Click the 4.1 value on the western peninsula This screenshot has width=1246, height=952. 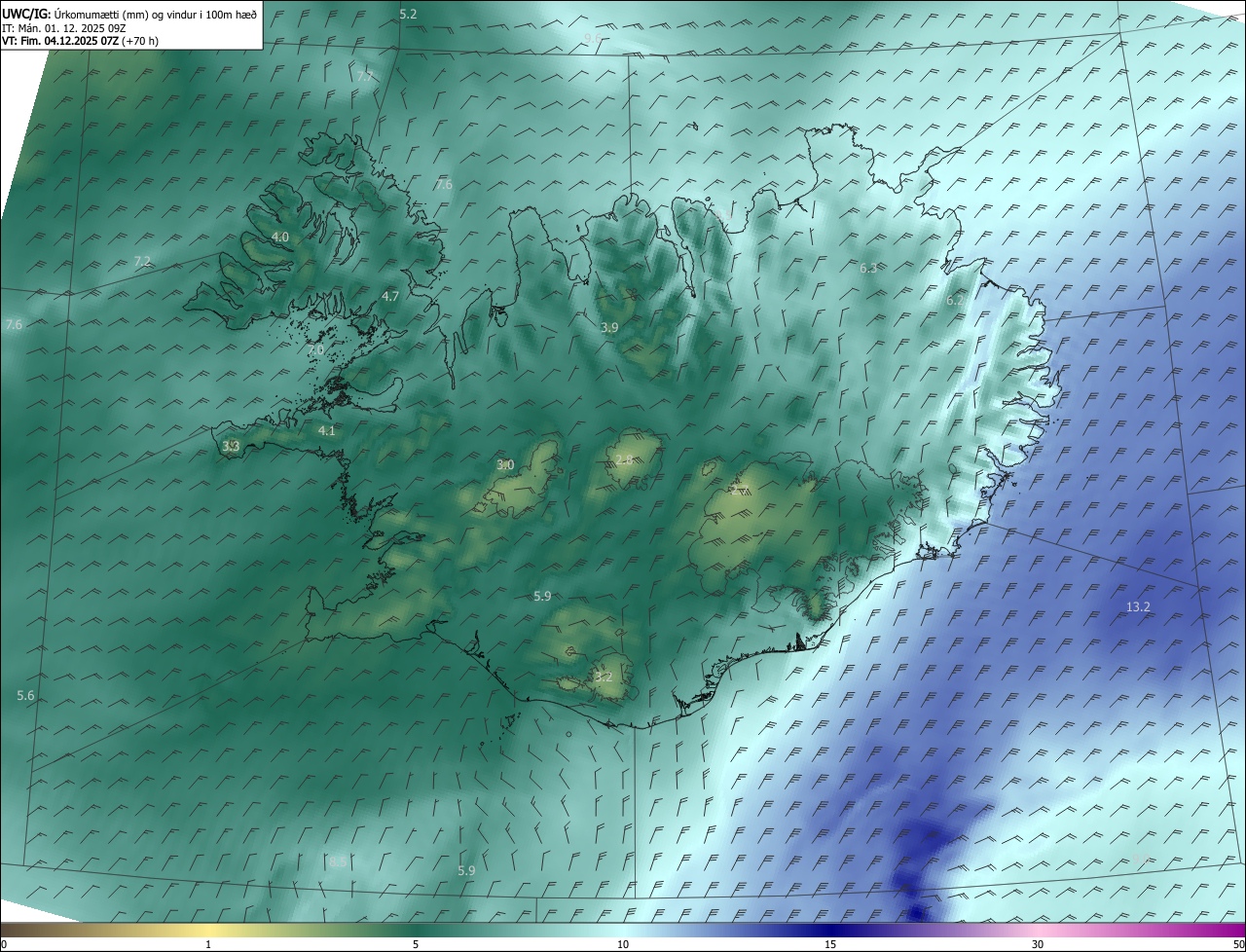tap(327, 430)
